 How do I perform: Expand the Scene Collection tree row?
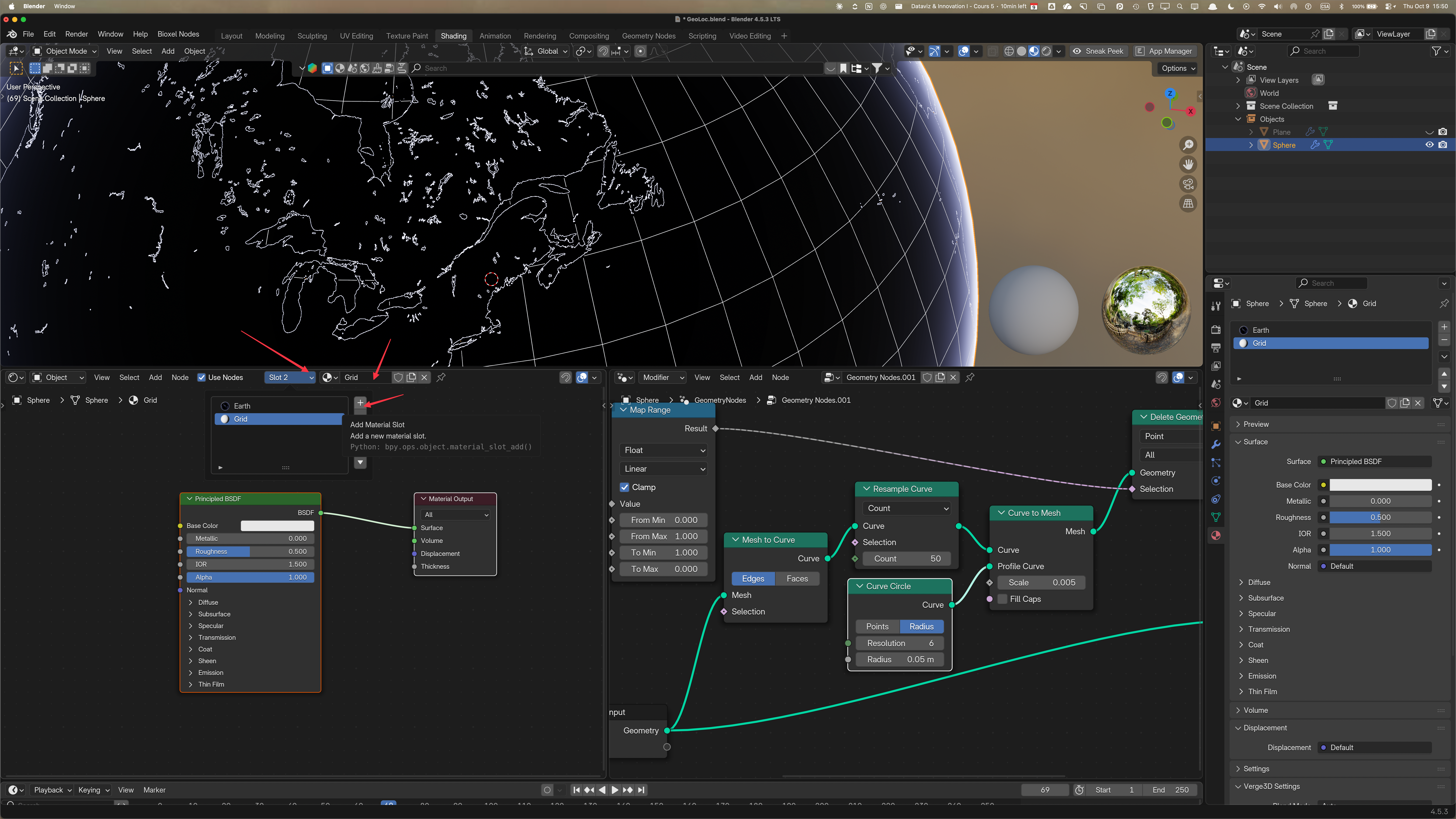click(x=1238, y=106)
